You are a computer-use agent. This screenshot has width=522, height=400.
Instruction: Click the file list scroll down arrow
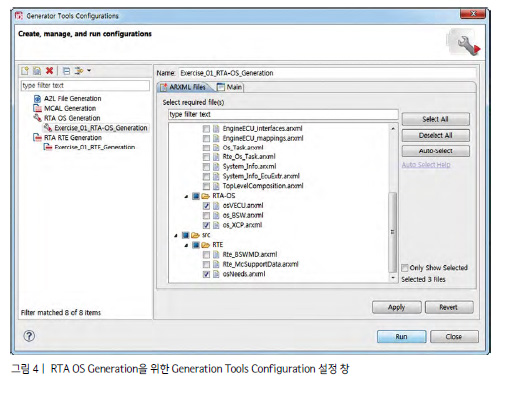coord(393,277)
